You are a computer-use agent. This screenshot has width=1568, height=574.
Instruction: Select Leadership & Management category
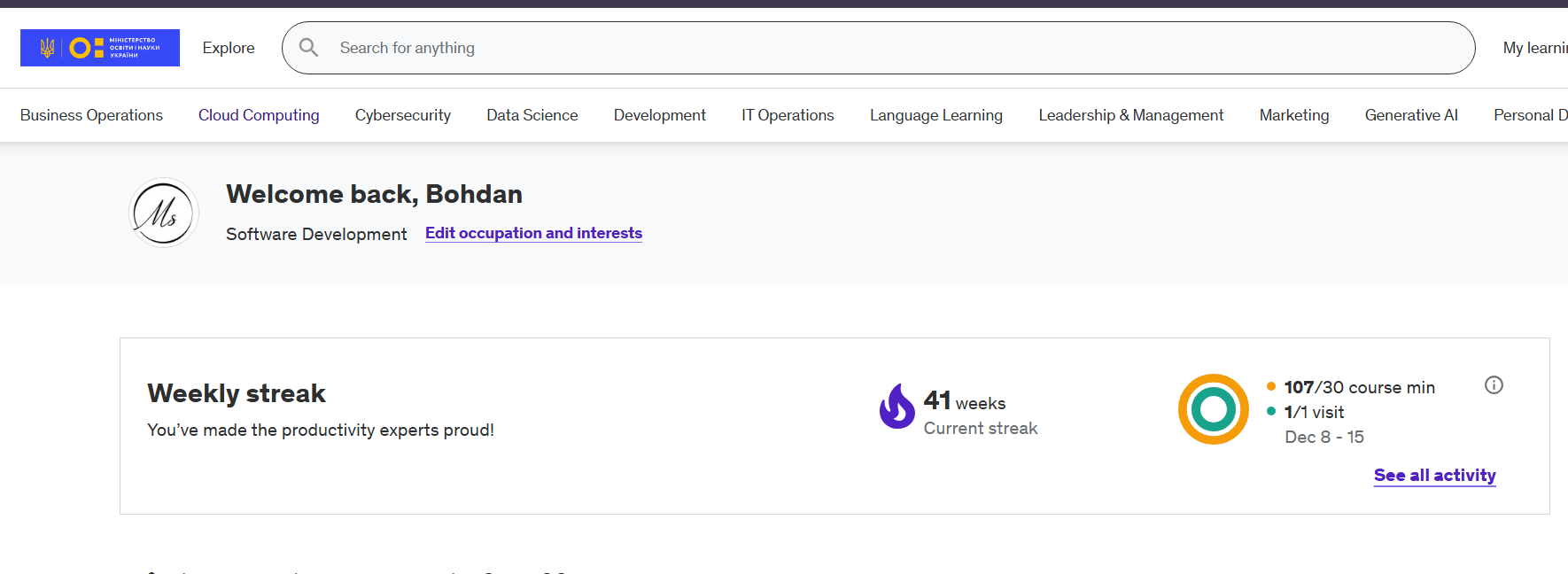tap(1131, 115)
